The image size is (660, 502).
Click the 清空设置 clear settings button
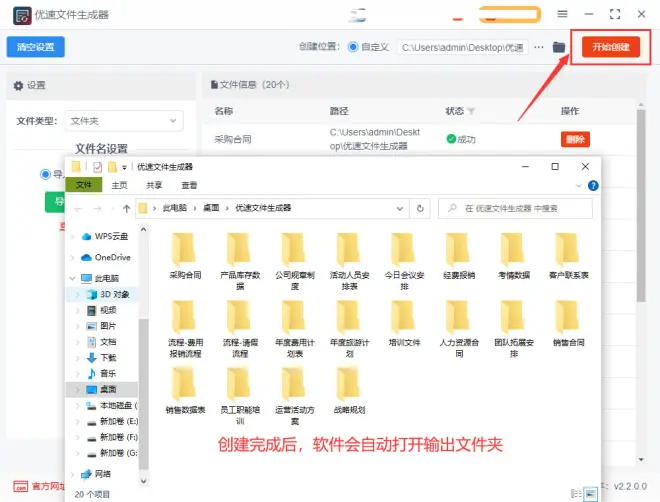35,47
